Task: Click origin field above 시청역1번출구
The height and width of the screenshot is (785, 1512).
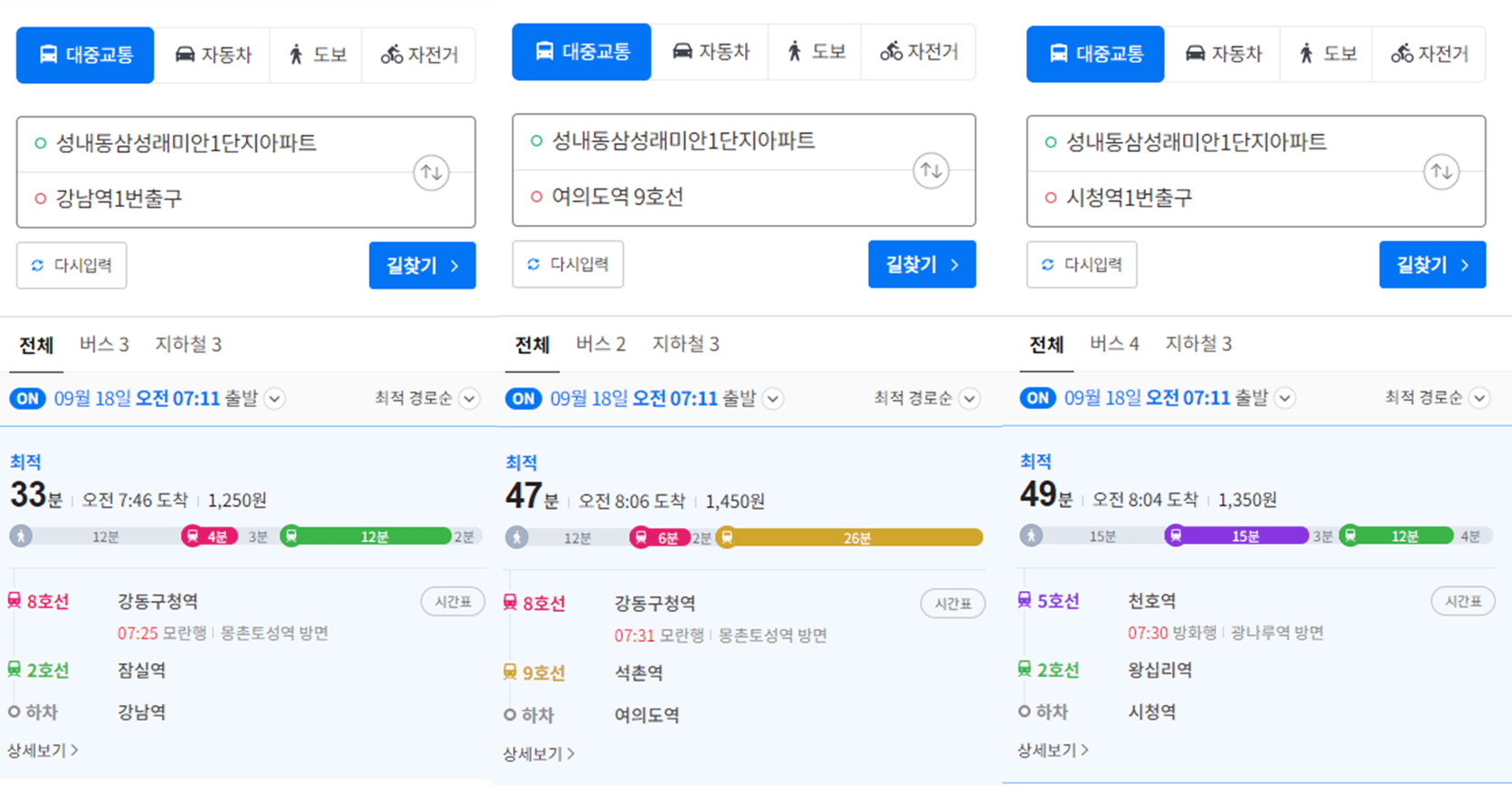Action: pyautogui.click(x=1227, y=142)
